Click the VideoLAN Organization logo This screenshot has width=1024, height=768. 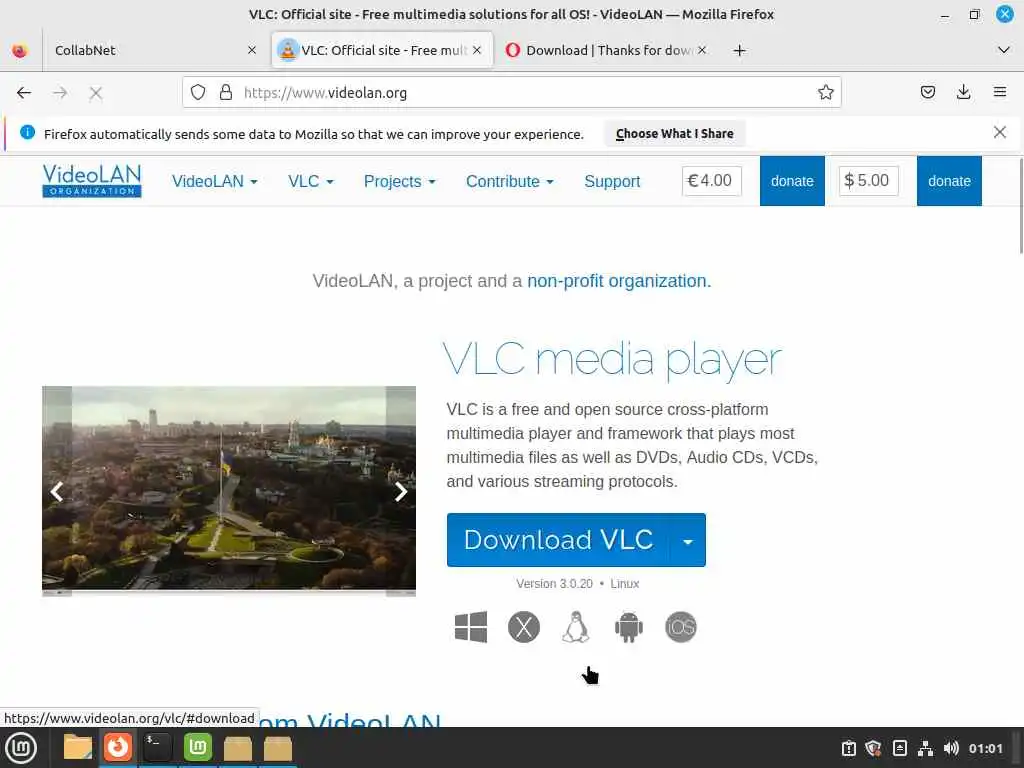point(91,180)
